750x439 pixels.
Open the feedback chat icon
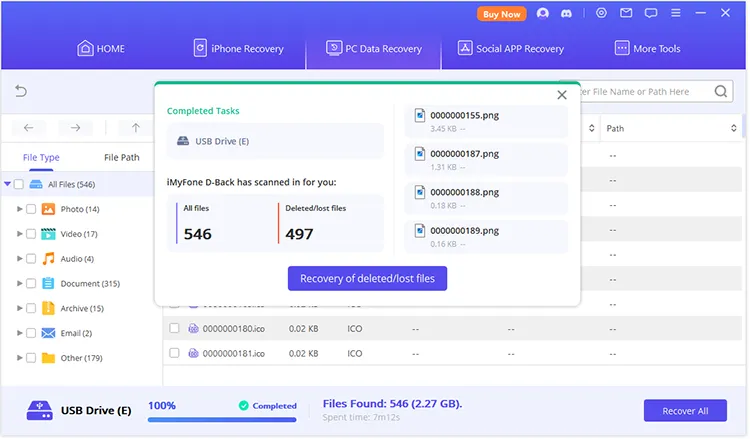pos(651,13)
